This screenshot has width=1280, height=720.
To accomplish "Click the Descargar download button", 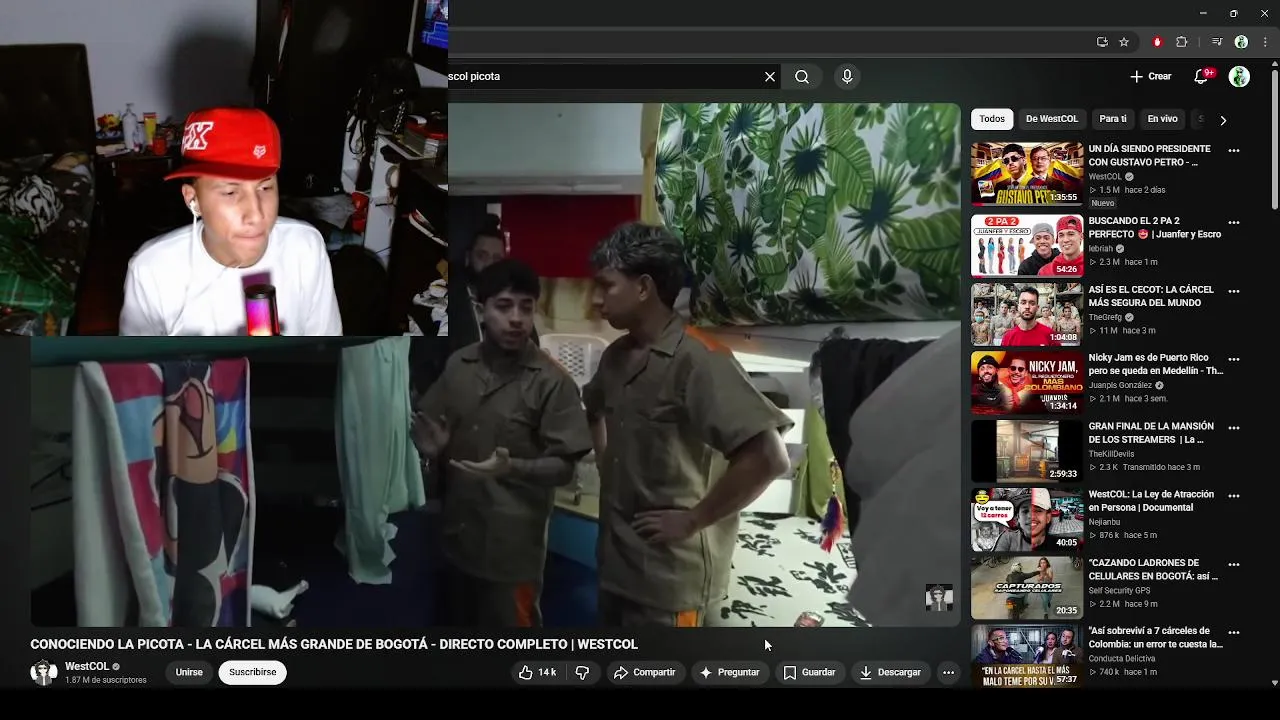I will point(890,672).
